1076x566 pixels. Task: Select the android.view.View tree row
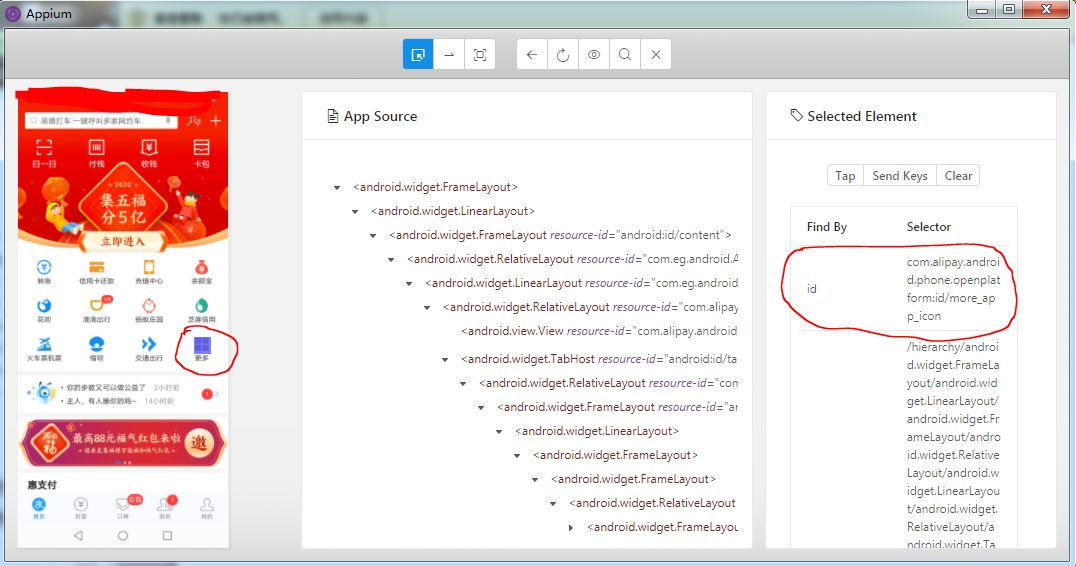click(598, 331)
